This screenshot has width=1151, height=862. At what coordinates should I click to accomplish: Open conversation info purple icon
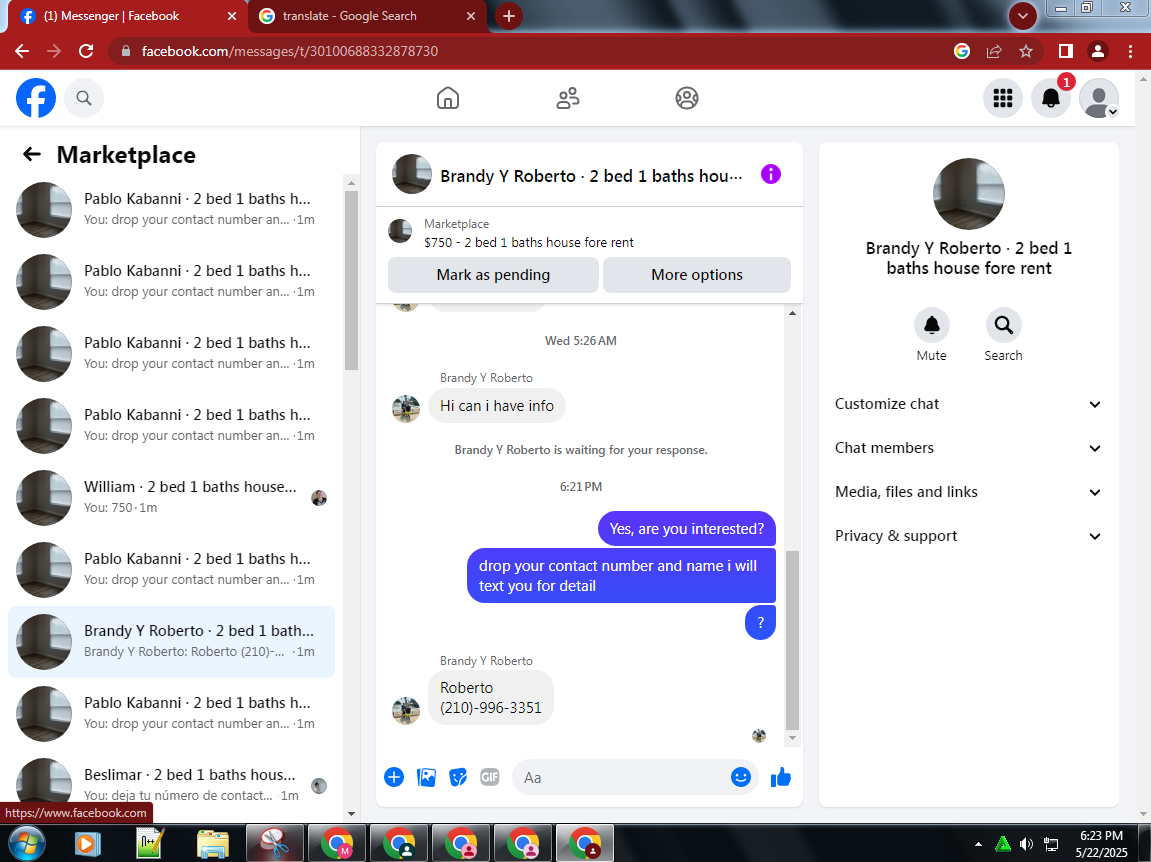pyautogui.click(x=771, y=174)
